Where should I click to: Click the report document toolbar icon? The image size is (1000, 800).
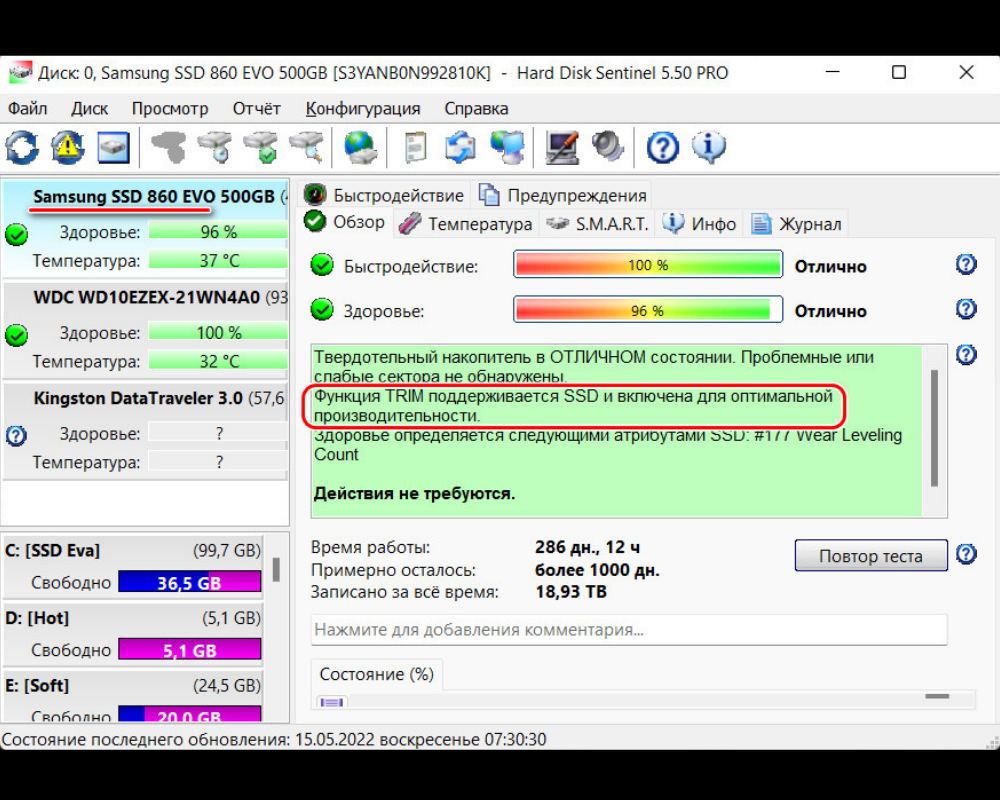tap(415, 147)
